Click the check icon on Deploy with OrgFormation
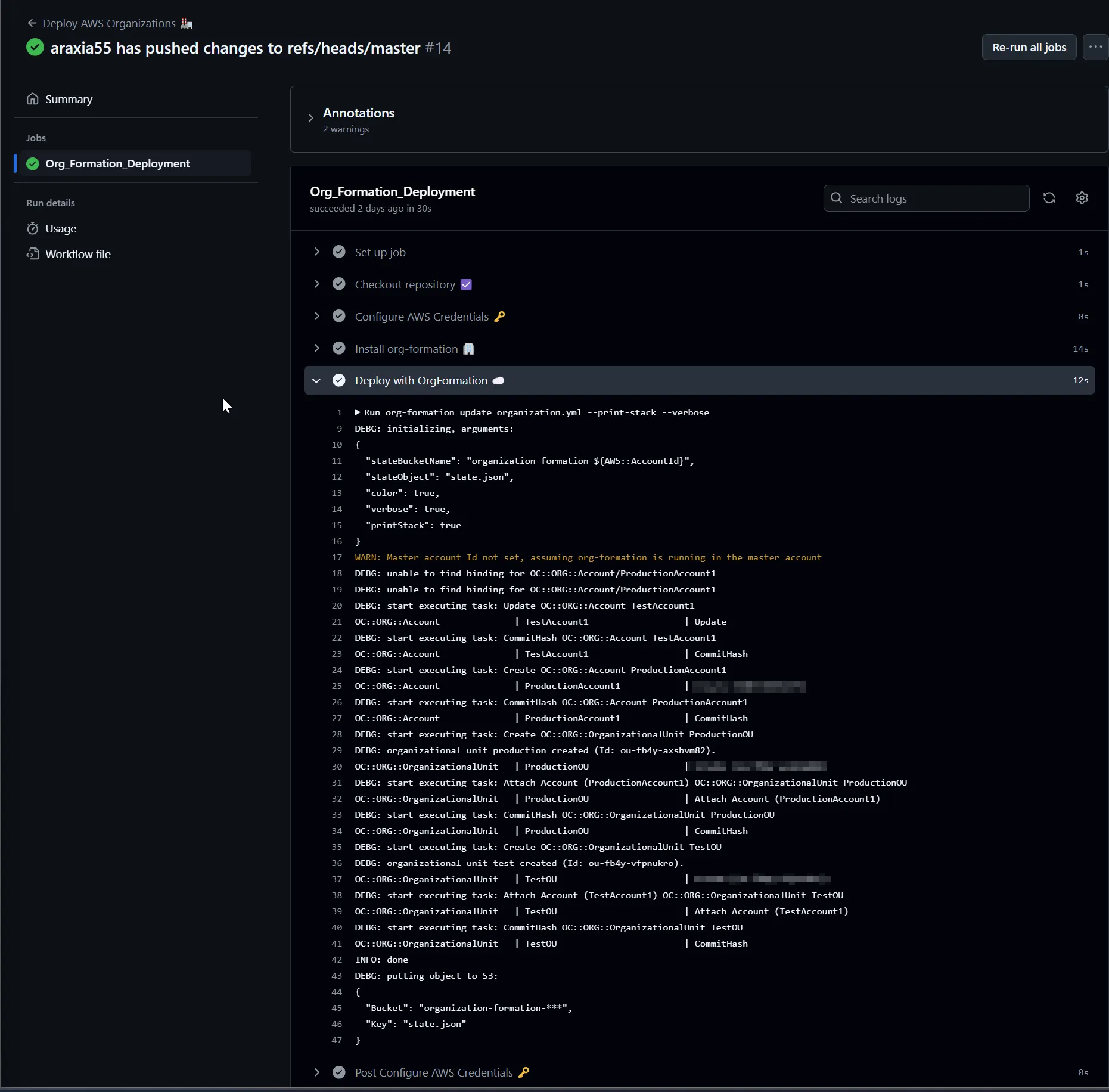The image size is (1109, 1092). [339, 380]
